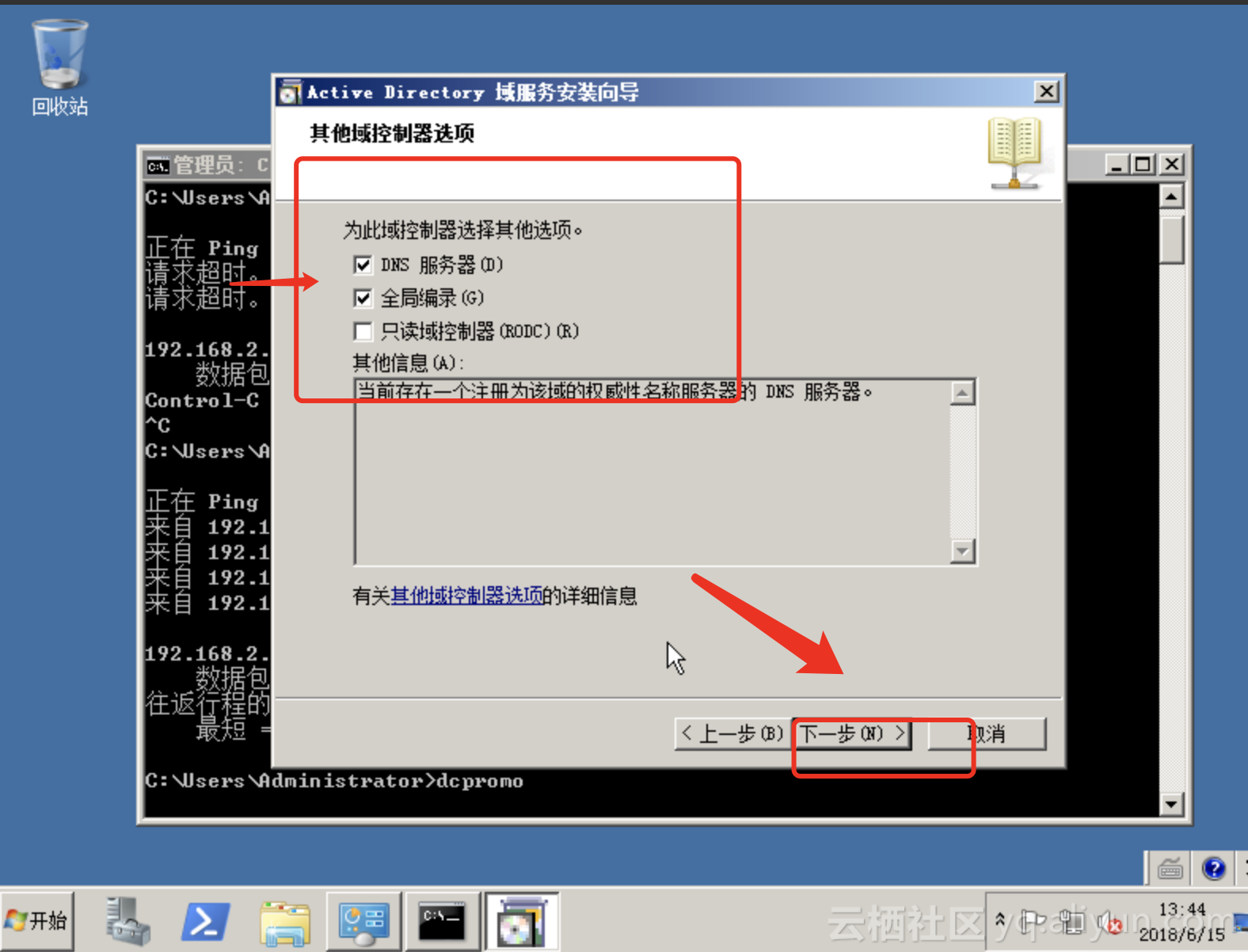Click the wizard title bar icon
The image size is (1248, 952).
(290, 93)
